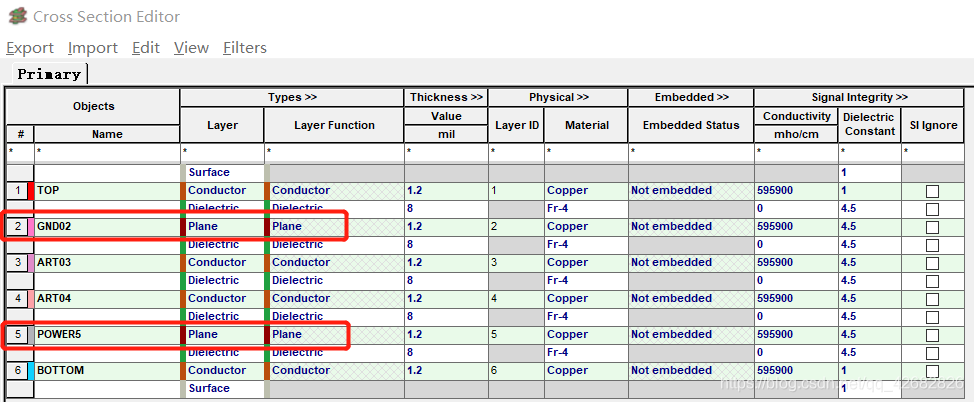This screenshot has height=402, width=974.
Task: Expand the Thickness >> column group
Action: [x=446, y=98]
